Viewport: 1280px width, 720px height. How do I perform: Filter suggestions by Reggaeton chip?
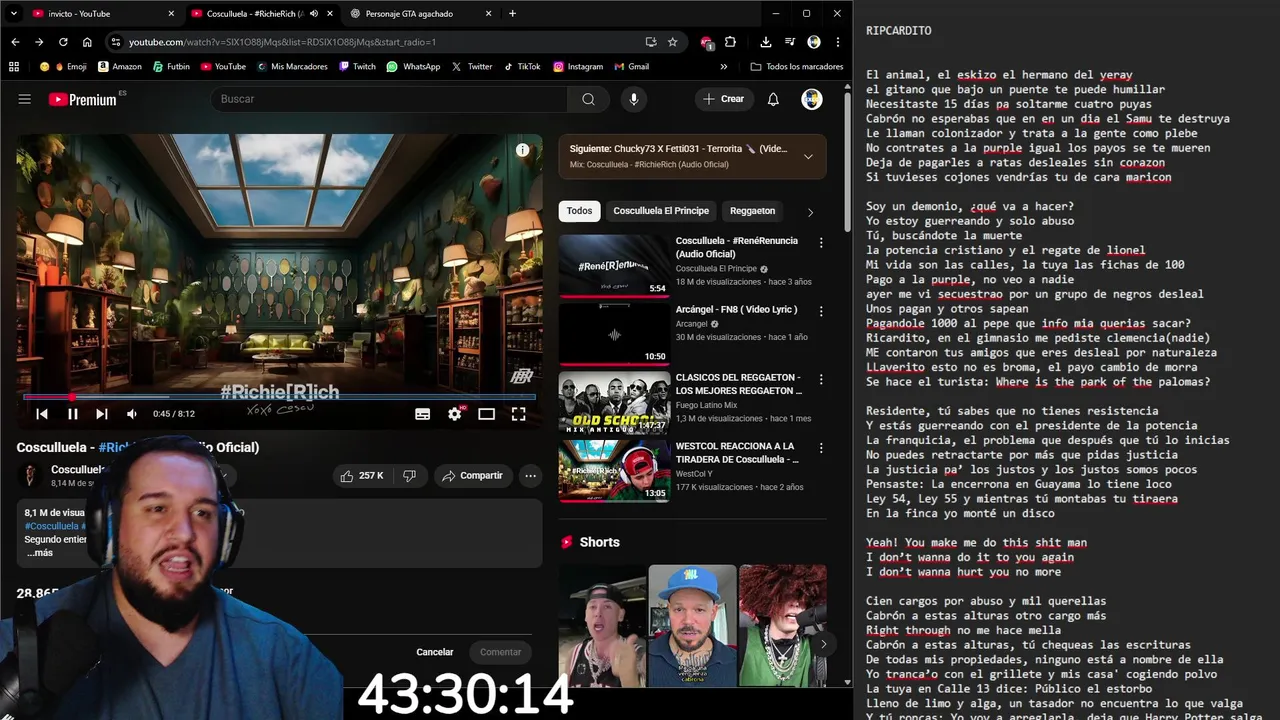(752, 211)
